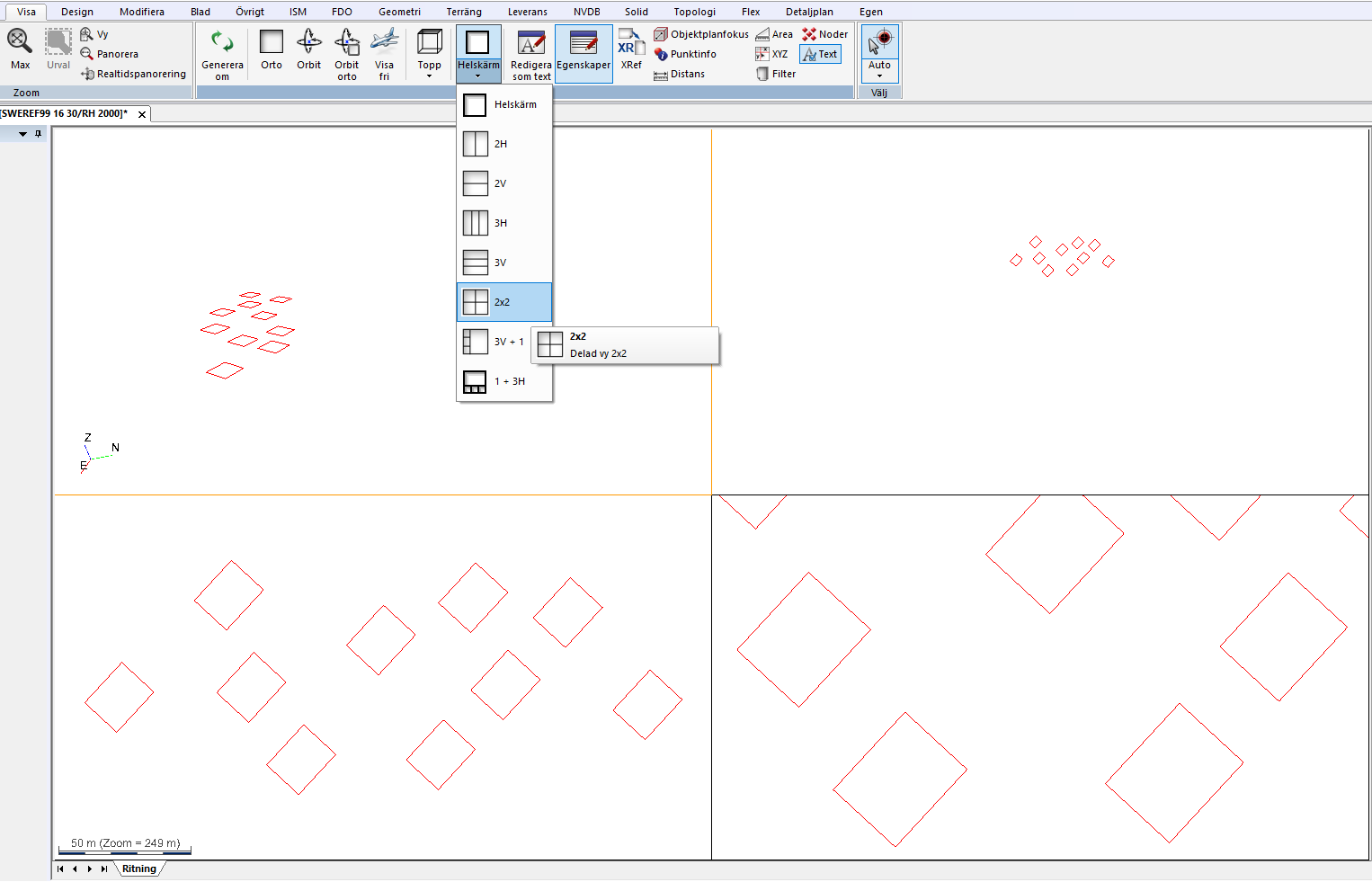
Task: Expand the Topp view dropdown
Action: click(429, 76)
